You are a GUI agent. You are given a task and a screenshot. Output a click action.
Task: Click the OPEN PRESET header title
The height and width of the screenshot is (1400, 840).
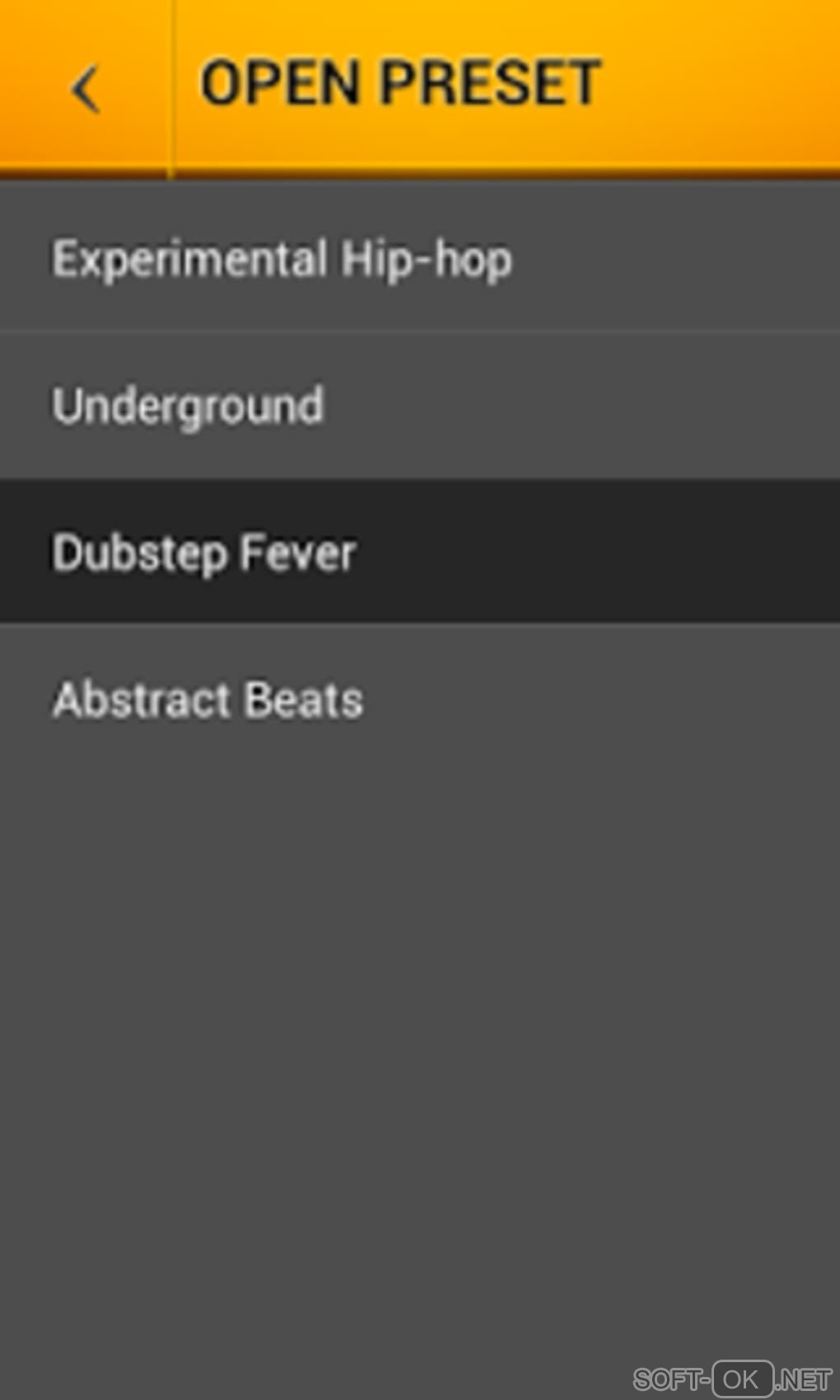pos(400,84)
